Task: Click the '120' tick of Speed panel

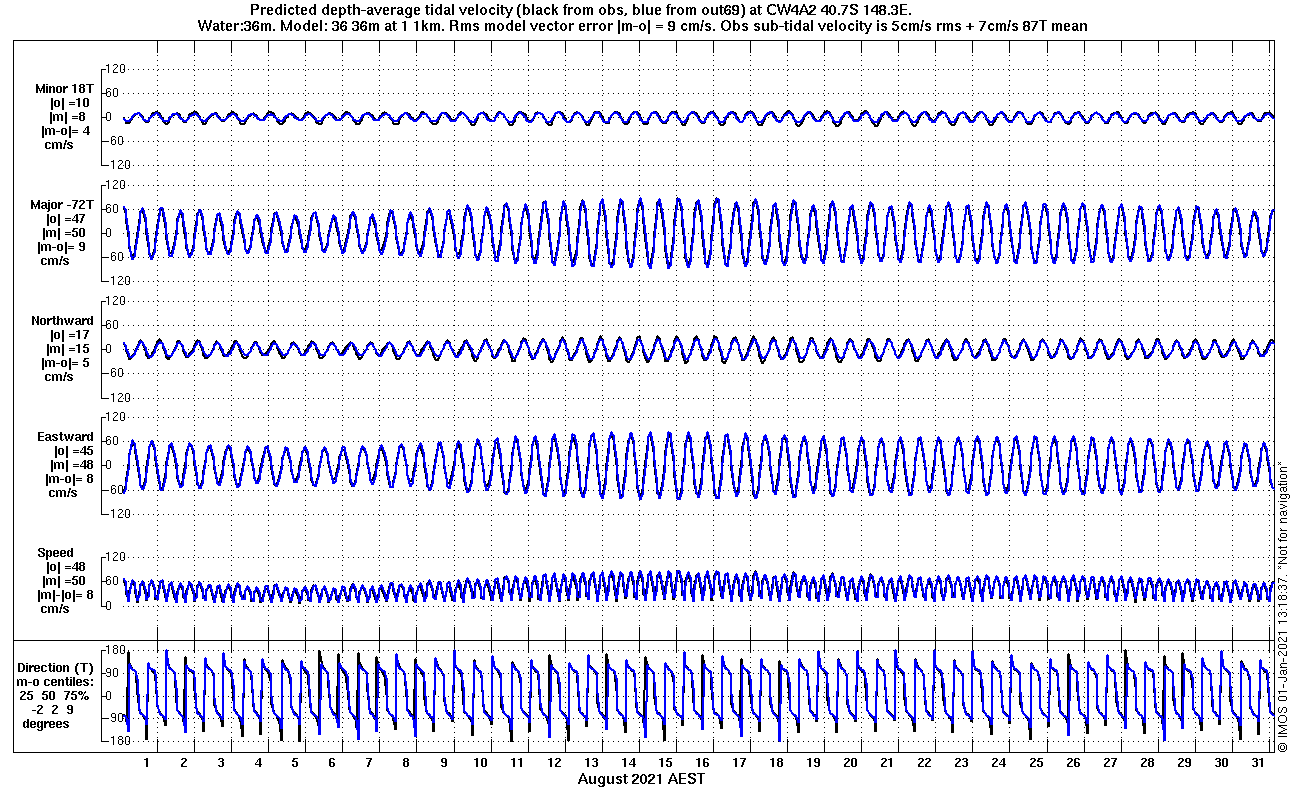Action: (114, 557)
